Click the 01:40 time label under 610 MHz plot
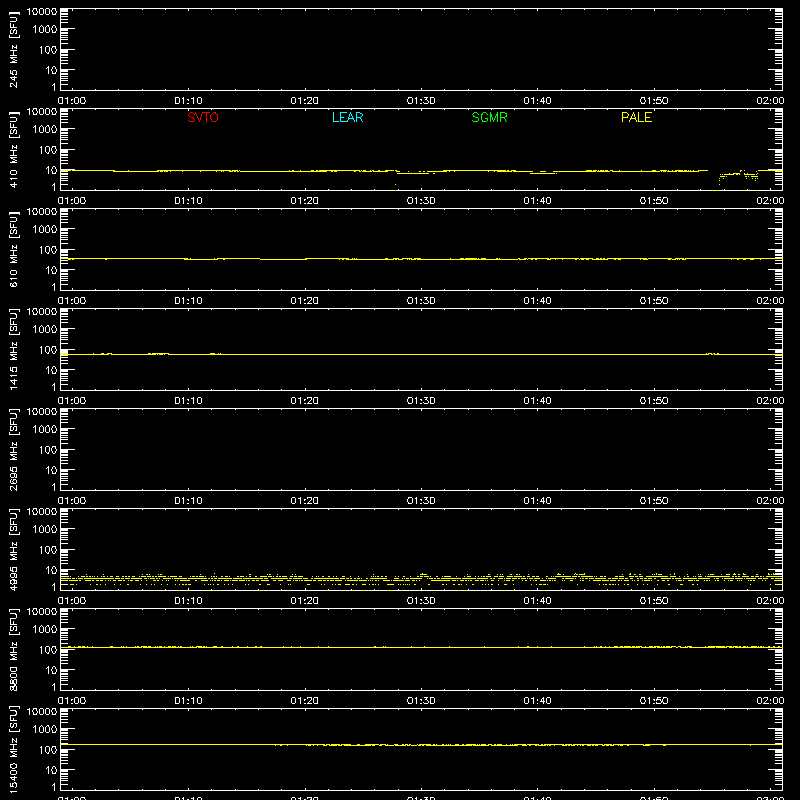The image size is (800, 800). click(x=537, y=301)
